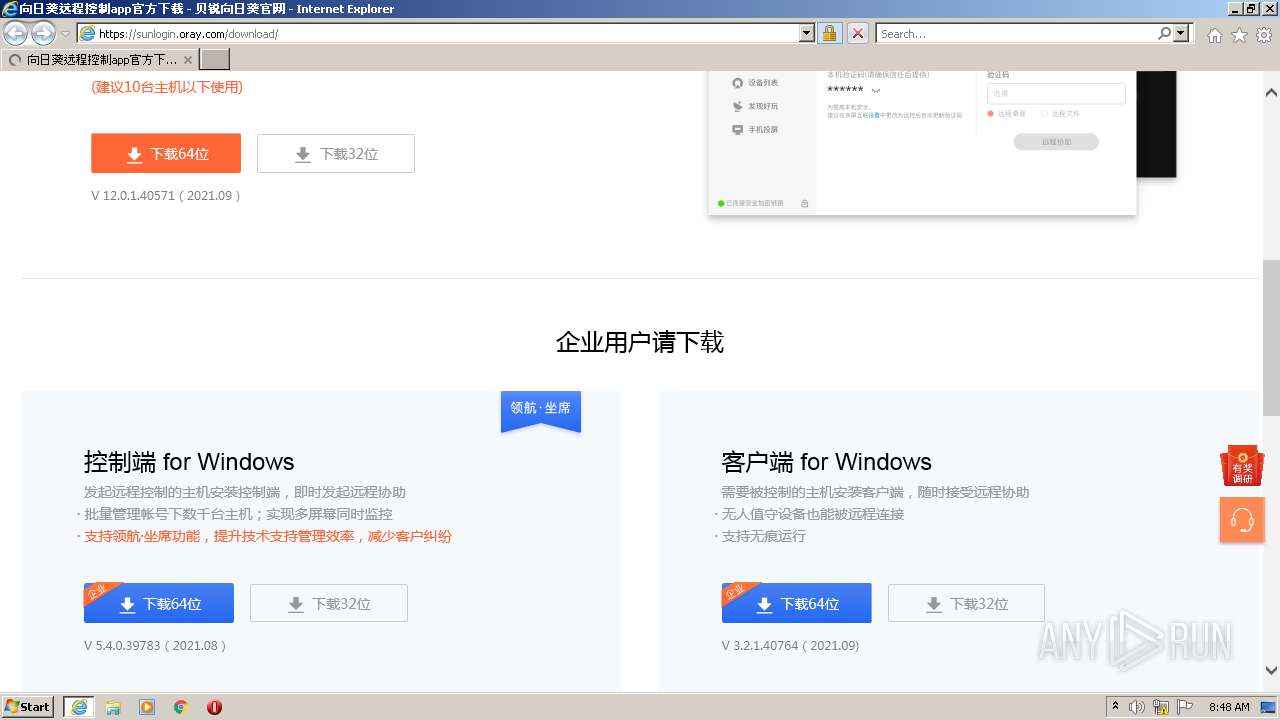Open the Tools gear icon
Viewport: 1280px width, 720px height.
click(x=1264, y=35)
